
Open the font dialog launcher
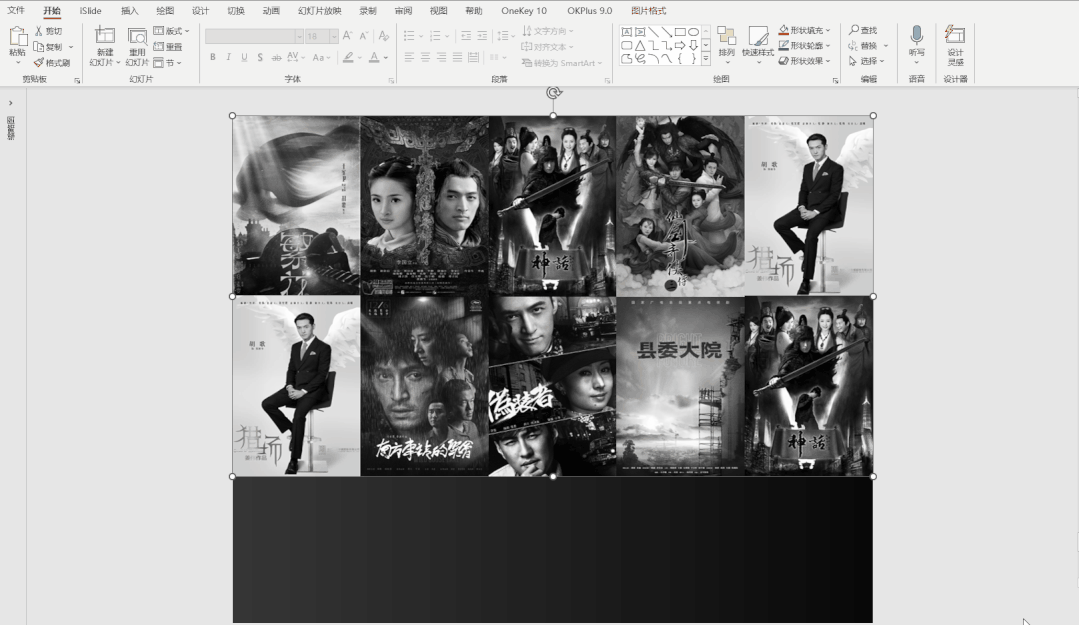pos(392,81)
